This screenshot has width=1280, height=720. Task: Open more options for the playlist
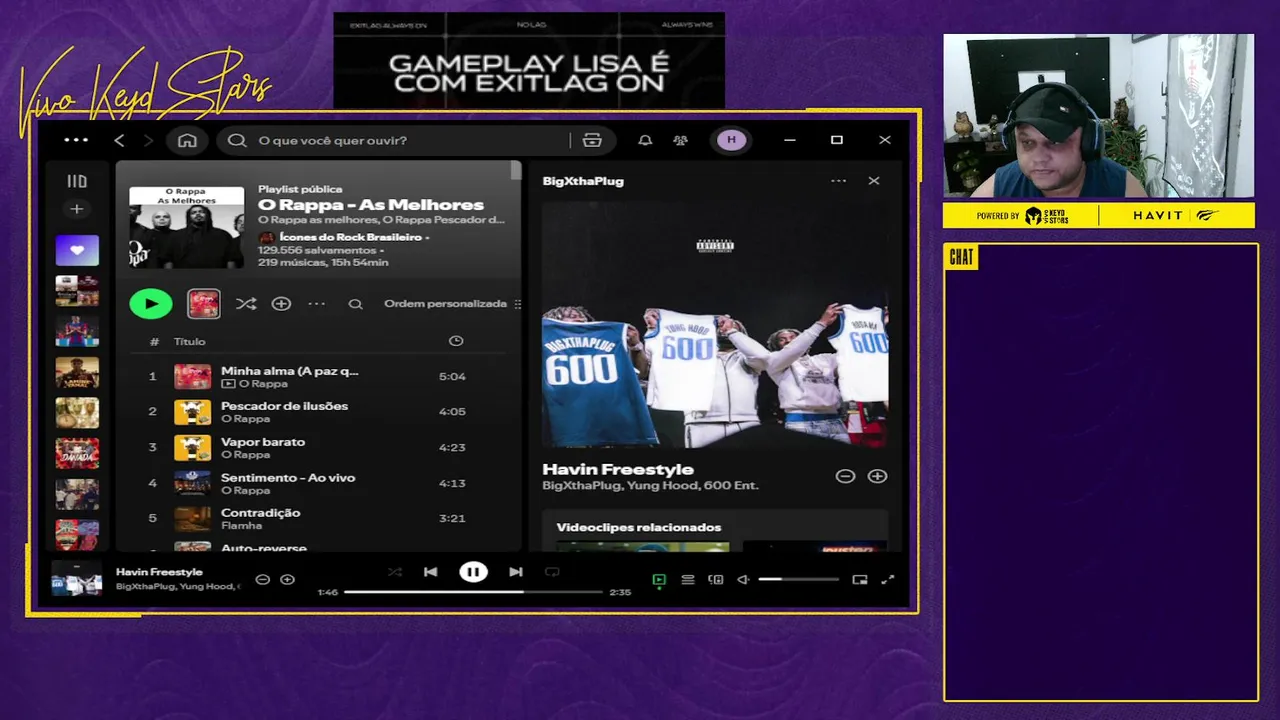point(316,304)
